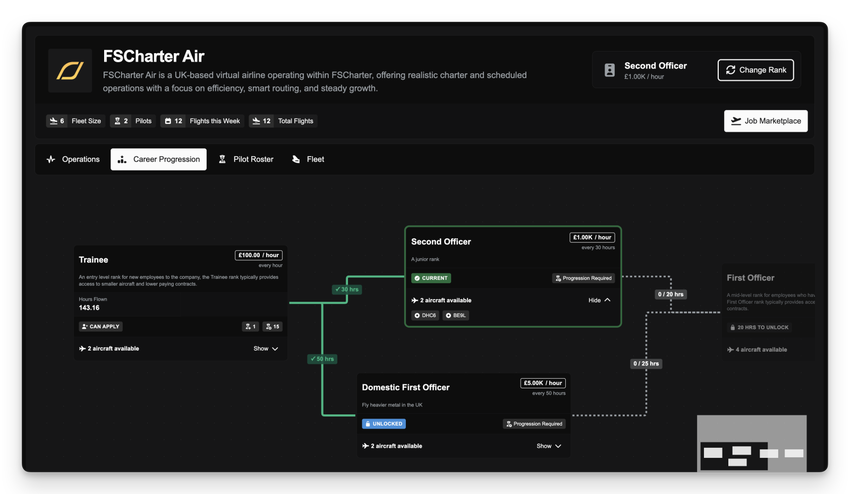
Task: Collapse Second Officer aircraft list with Hide
Action: coord(599,300)
